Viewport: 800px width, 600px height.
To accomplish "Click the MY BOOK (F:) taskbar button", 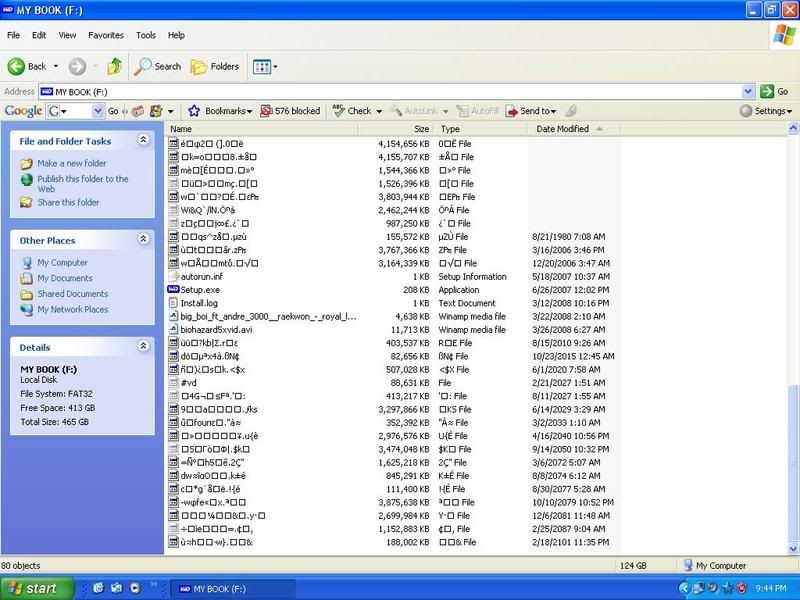I will (x=232, y=589).
